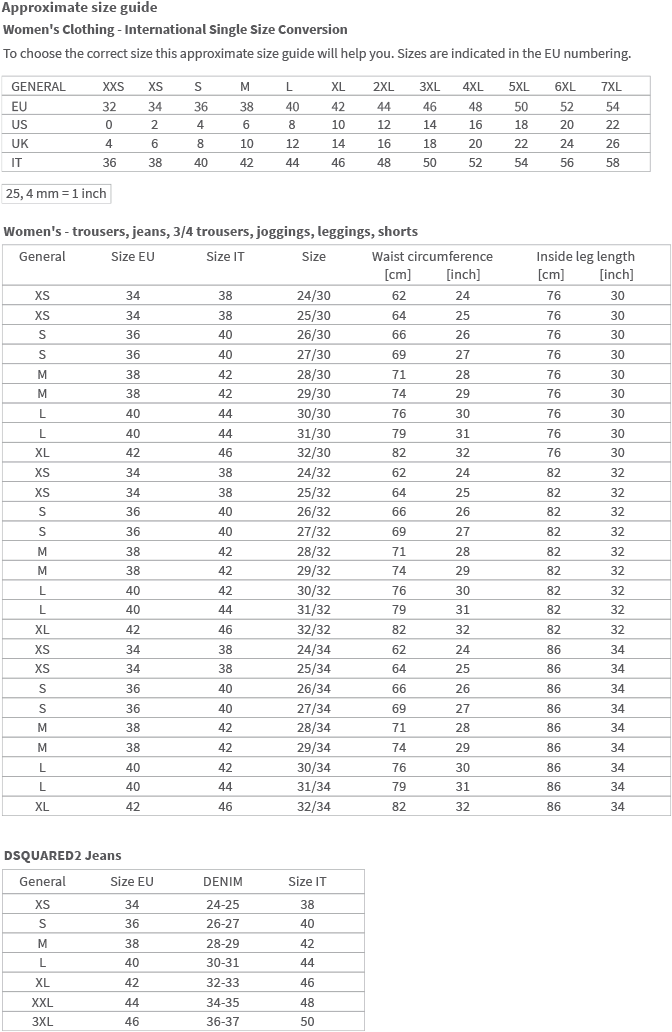The image size is (672, 1032).
Task: Click the XXS column header
Action: (x=113, y=87)
